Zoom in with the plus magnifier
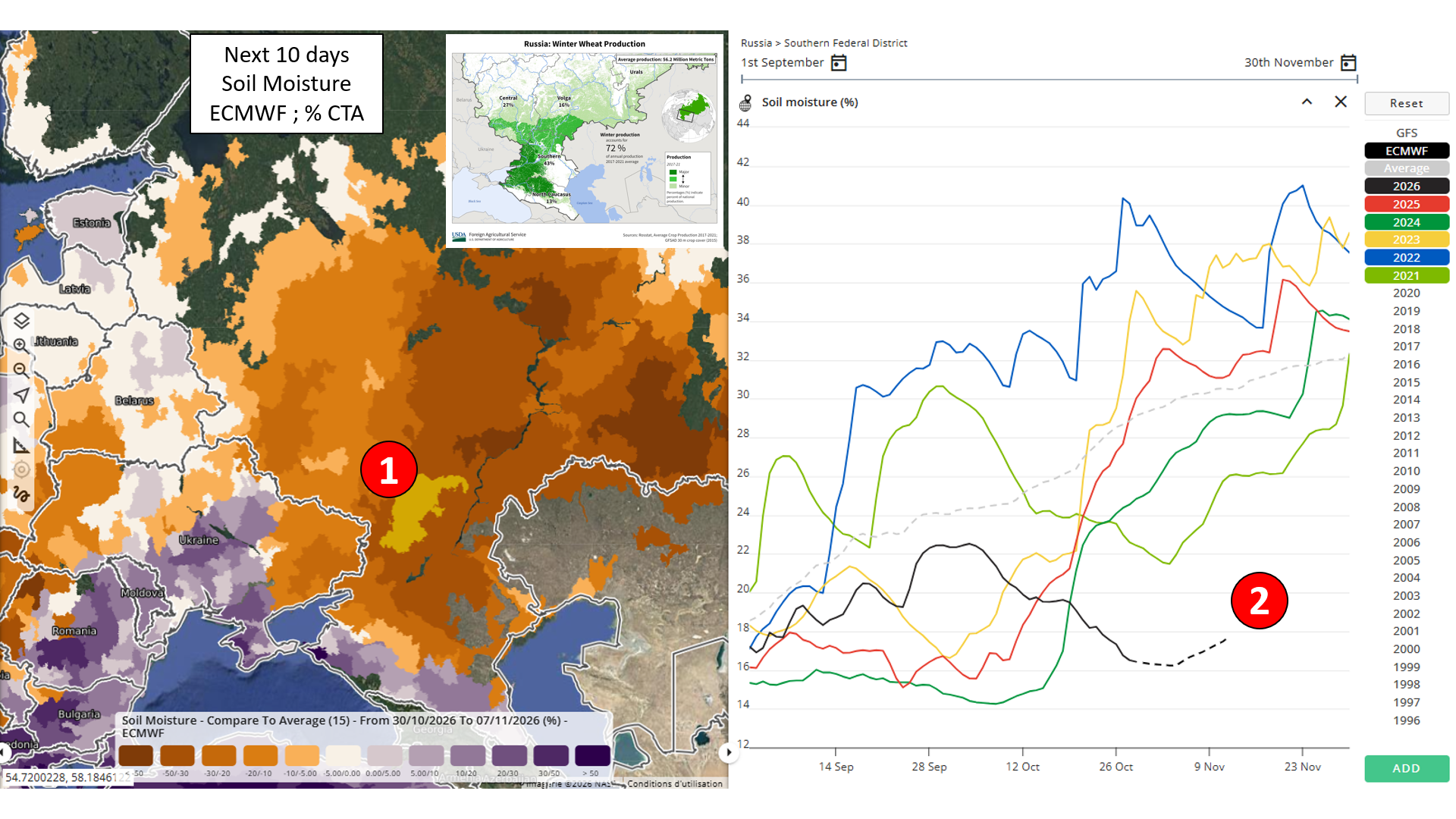The width and height of the screenshot is (1456, 819). (20, 345)
